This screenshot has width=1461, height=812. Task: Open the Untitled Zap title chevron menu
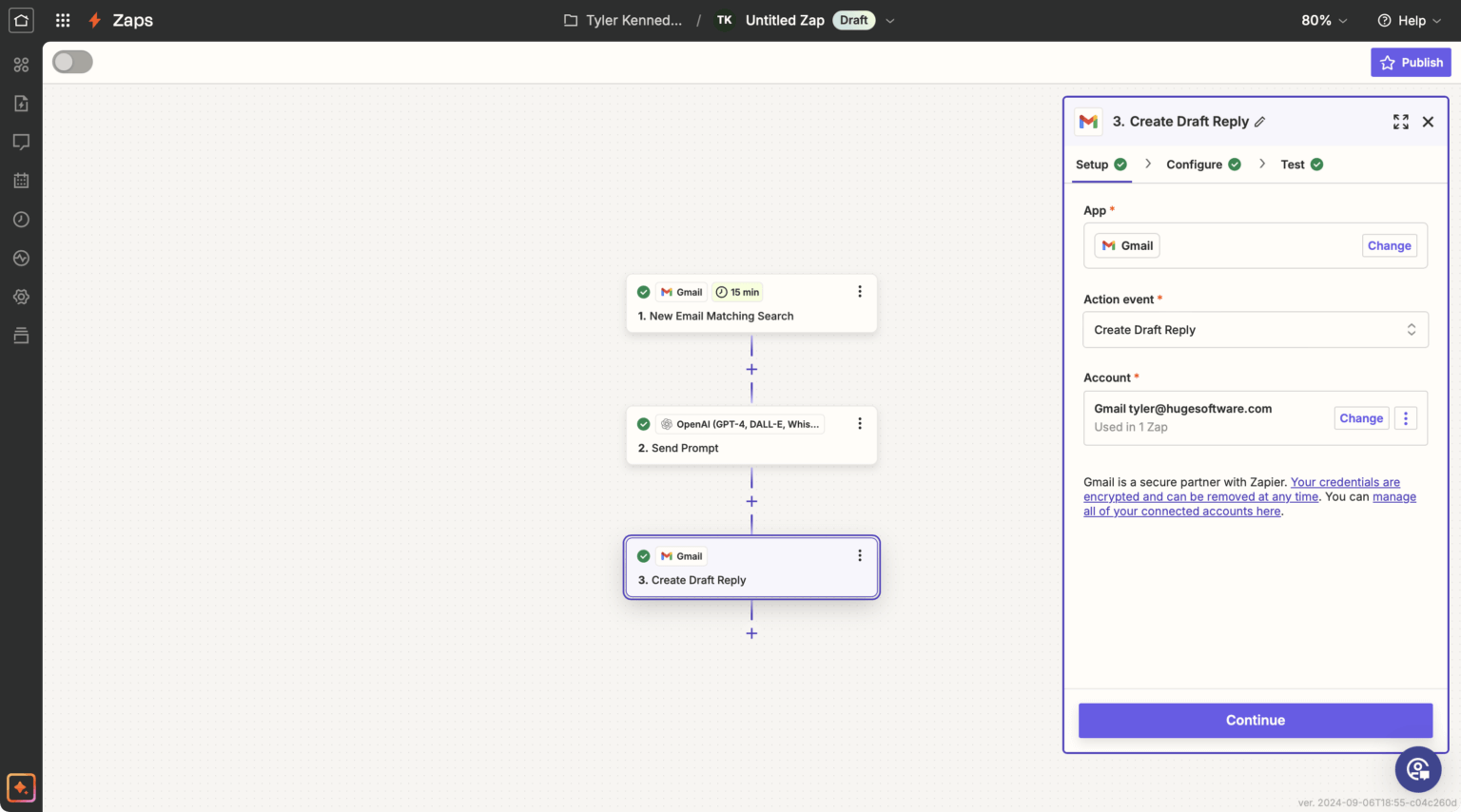[x=890, y=20]
